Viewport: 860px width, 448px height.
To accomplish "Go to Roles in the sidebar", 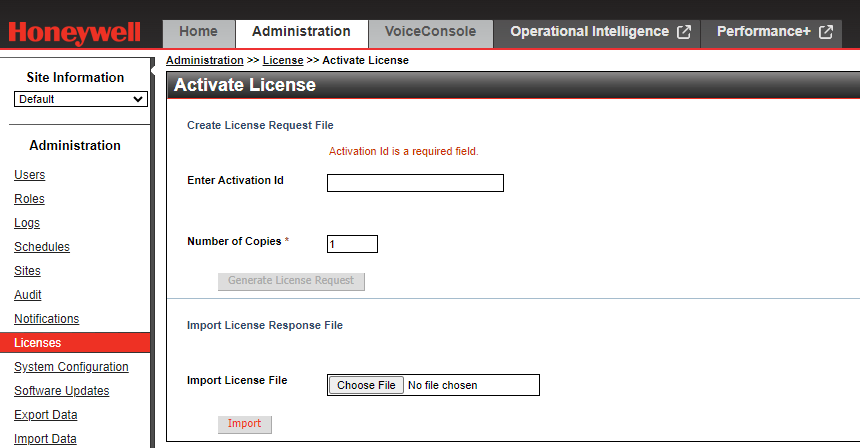I will tap(29, 199).
